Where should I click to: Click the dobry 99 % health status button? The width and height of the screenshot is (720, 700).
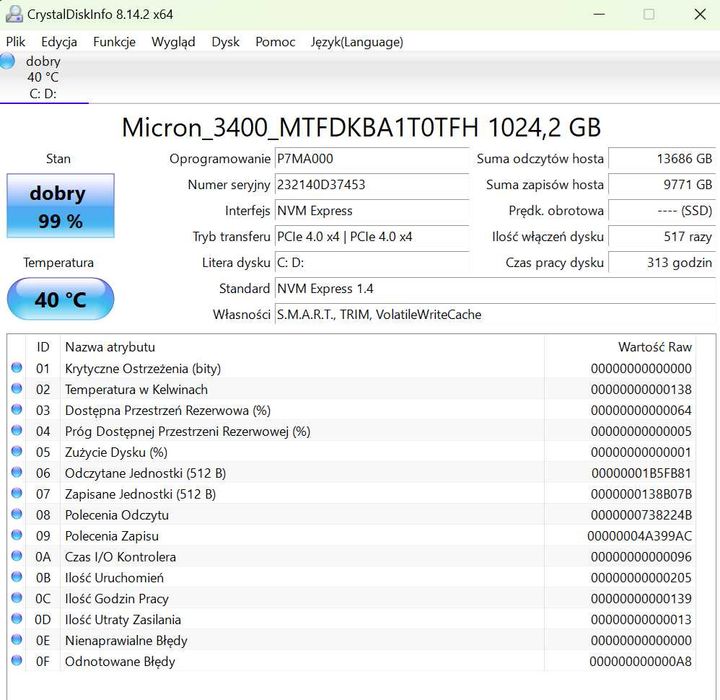(60, 207)
